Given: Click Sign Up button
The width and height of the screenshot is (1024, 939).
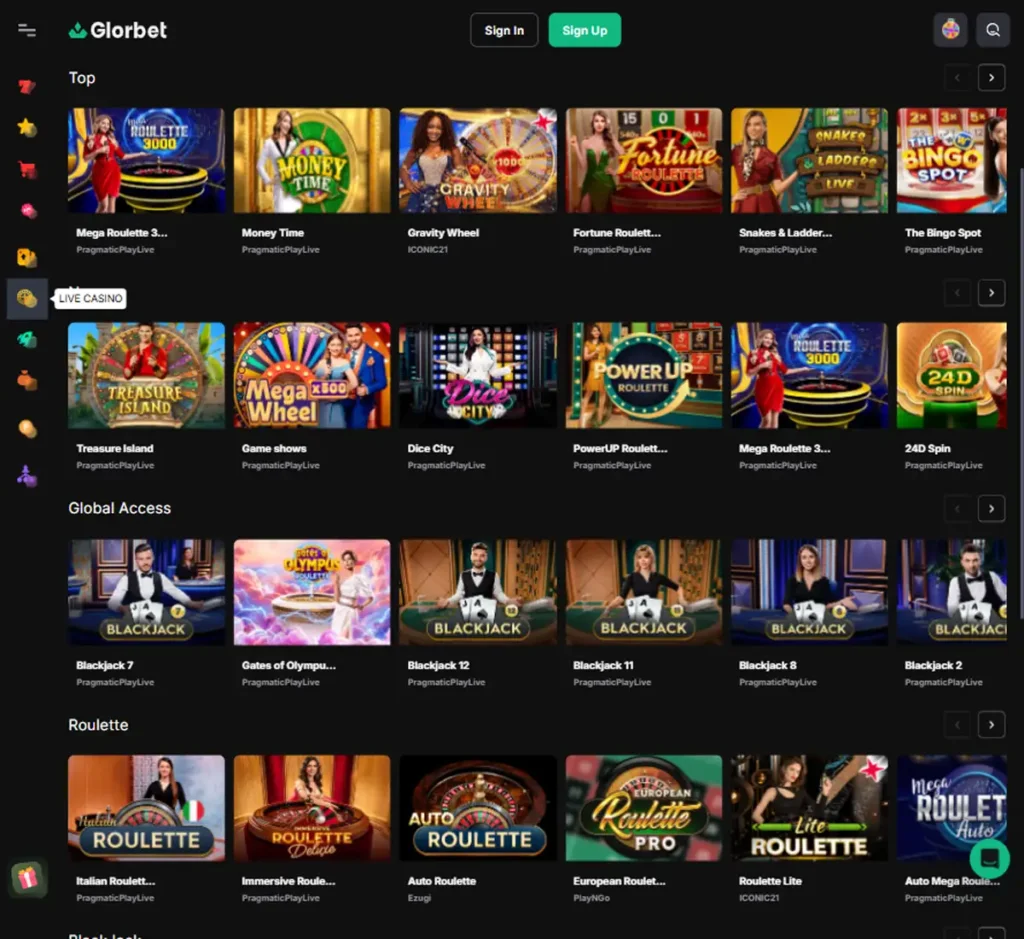Looking at the screenshot, I should click(584, 30).
